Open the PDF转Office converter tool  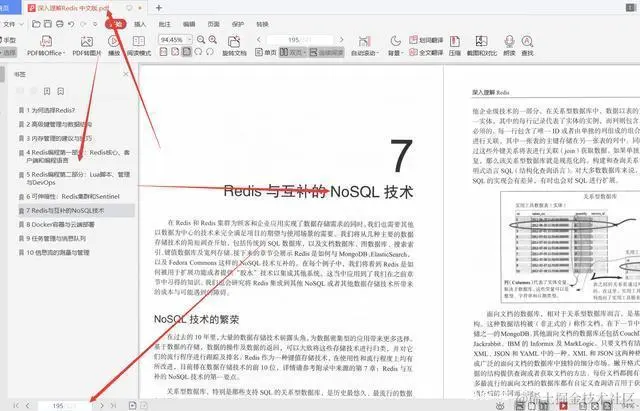click(x=46, y=45)
